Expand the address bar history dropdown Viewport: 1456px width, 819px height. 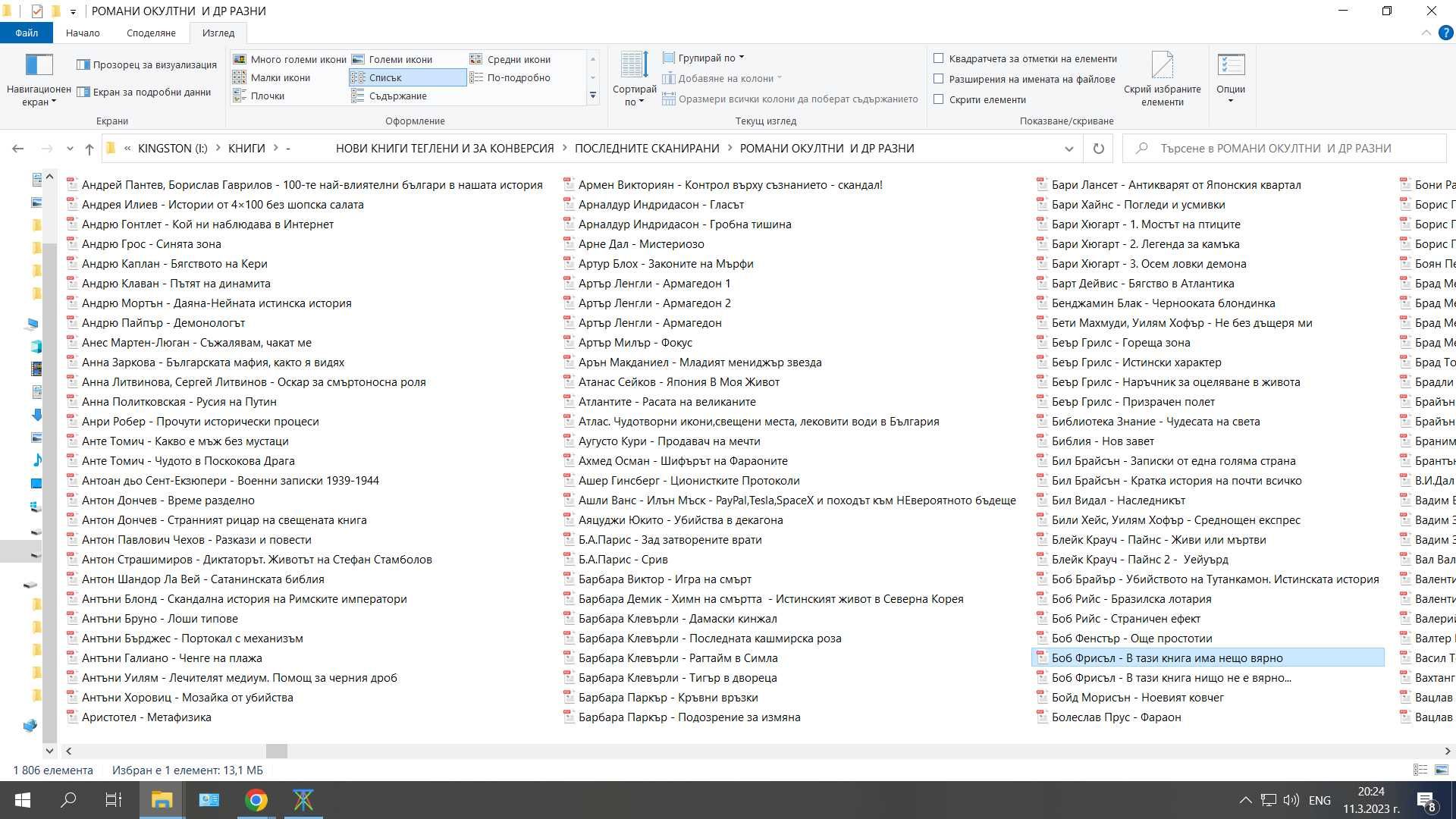click(x=1068, y=149)
